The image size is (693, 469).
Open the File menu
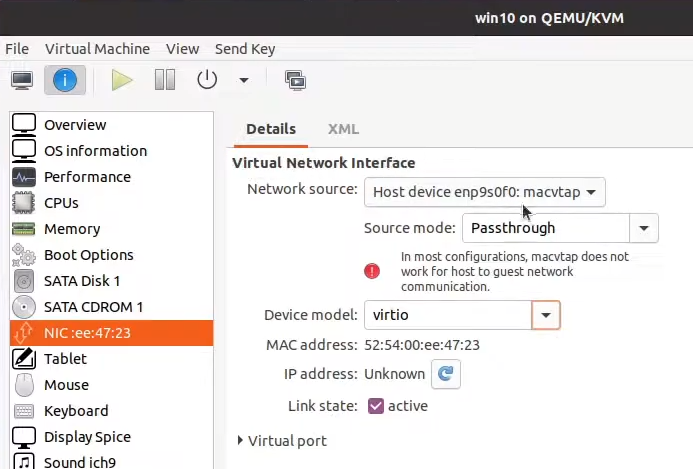click(17, 49)
